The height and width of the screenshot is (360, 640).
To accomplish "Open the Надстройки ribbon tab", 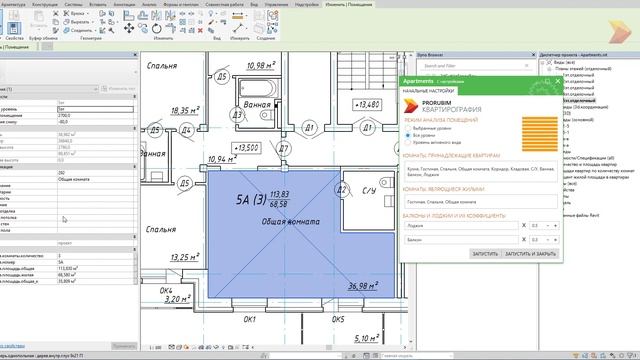I will coord(307,4).
